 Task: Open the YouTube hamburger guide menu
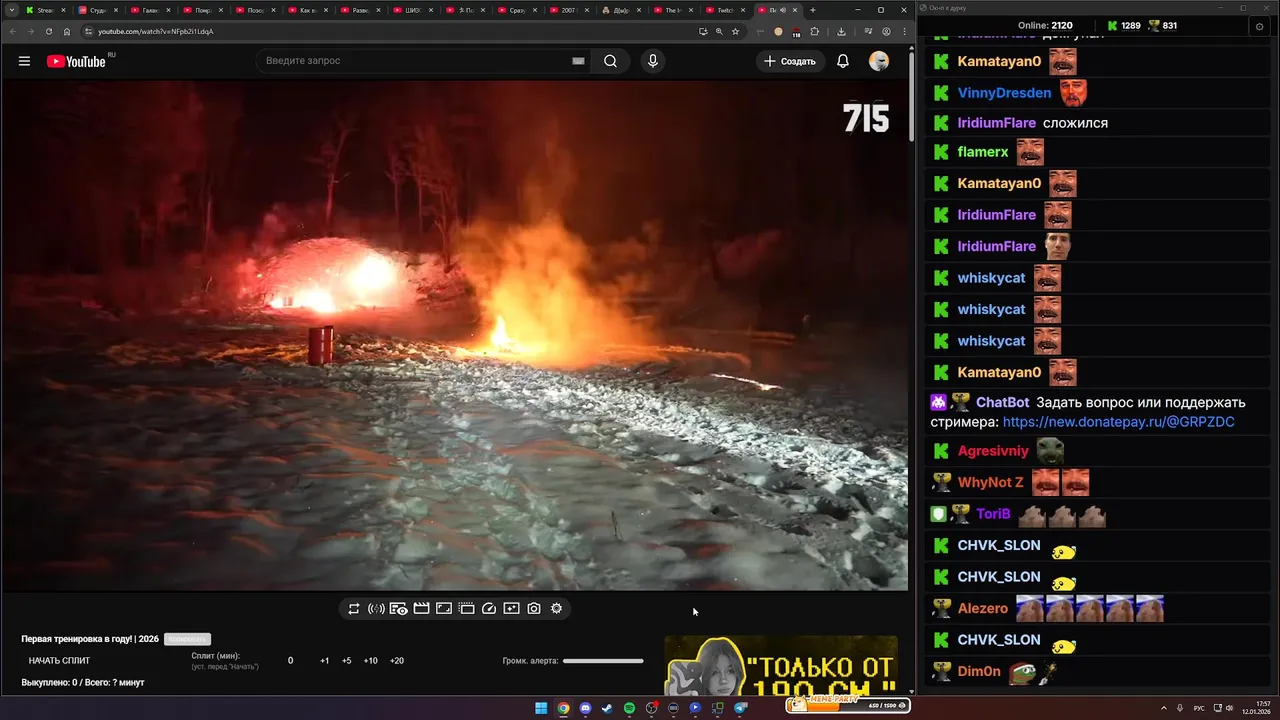click(x=24, y=61)
